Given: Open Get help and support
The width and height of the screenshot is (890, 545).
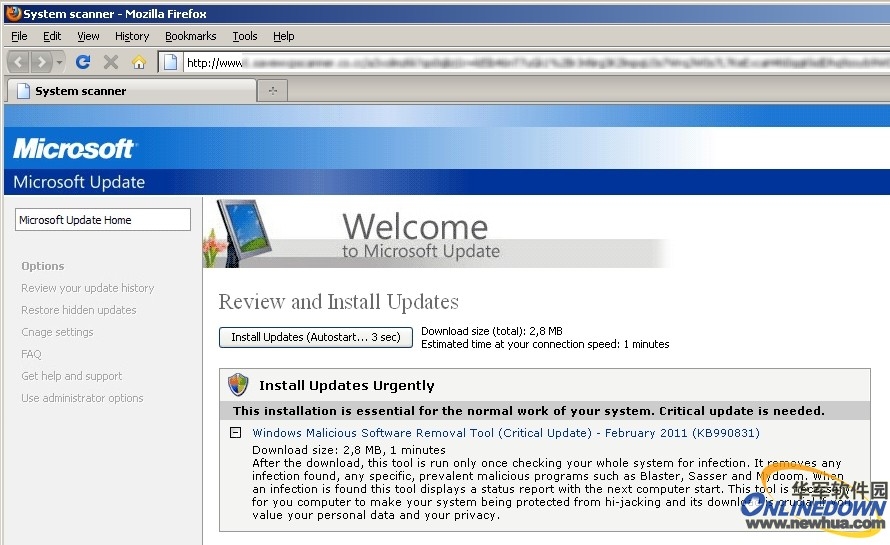Looking at the screenshot, I should coord(72,376).
